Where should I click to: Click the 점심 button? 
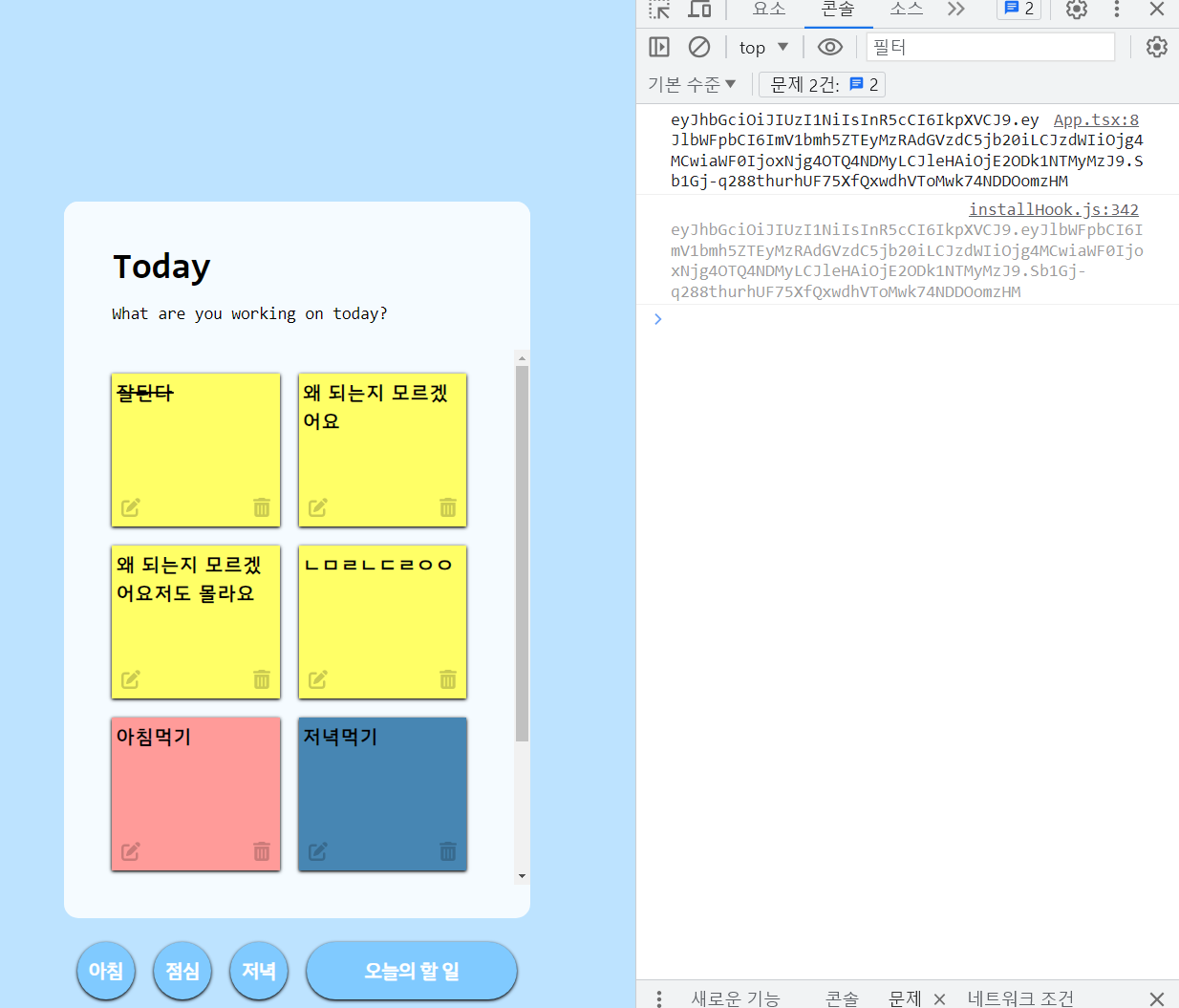[182, 971]
